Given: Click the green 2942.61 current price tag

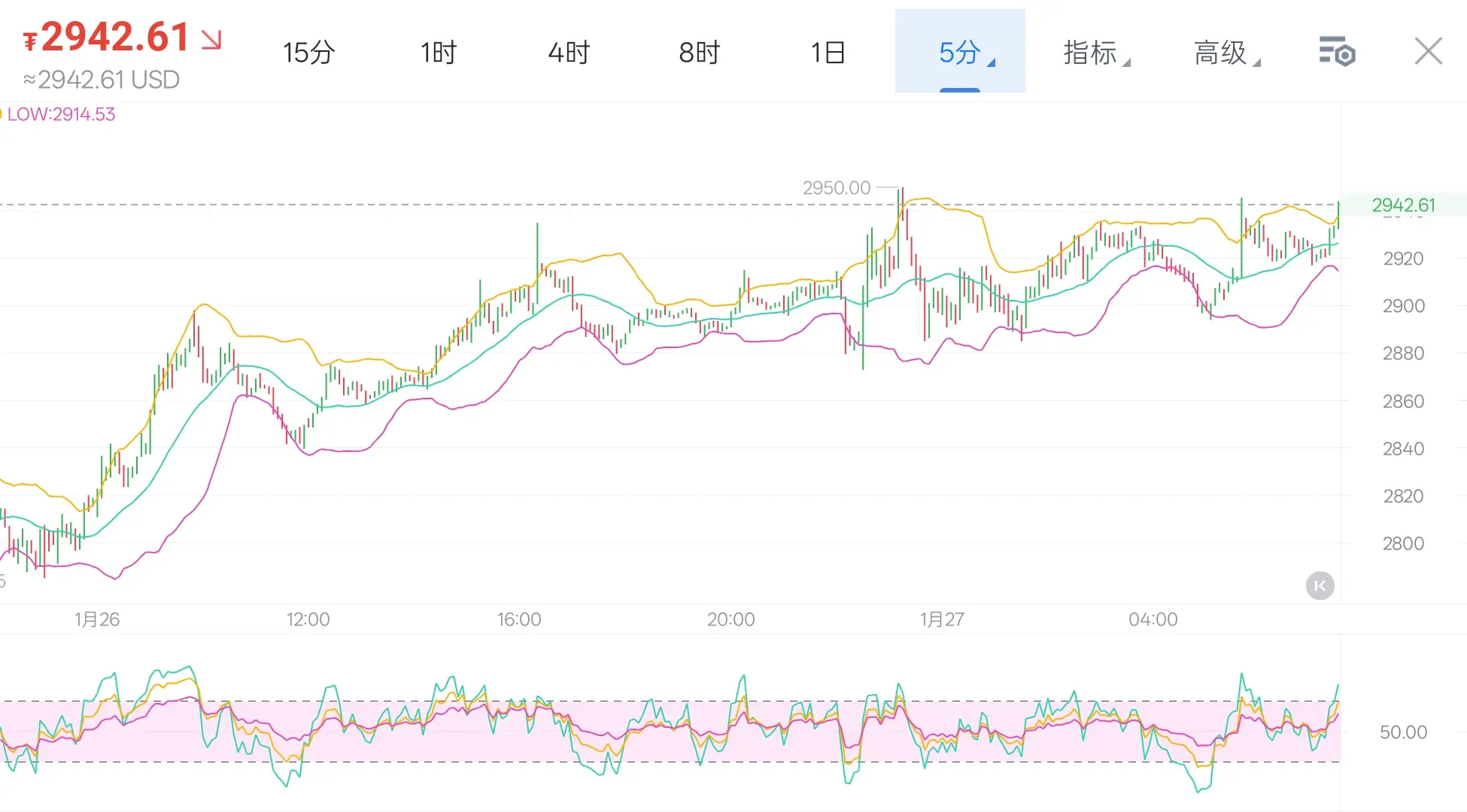Looking at the screenshot, I should tap(1403, 205).
